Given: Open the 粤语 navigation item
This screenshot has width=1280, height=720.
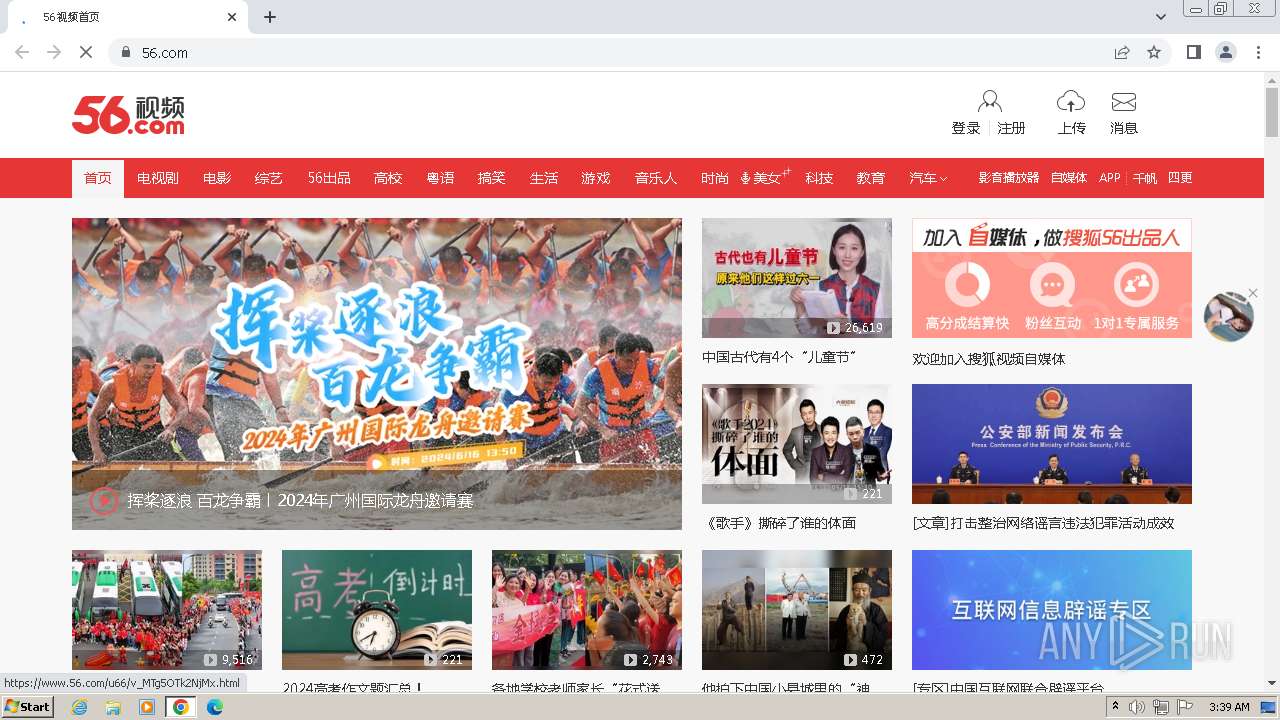Looking at the screenshot, I should click(x=440, y=178).
